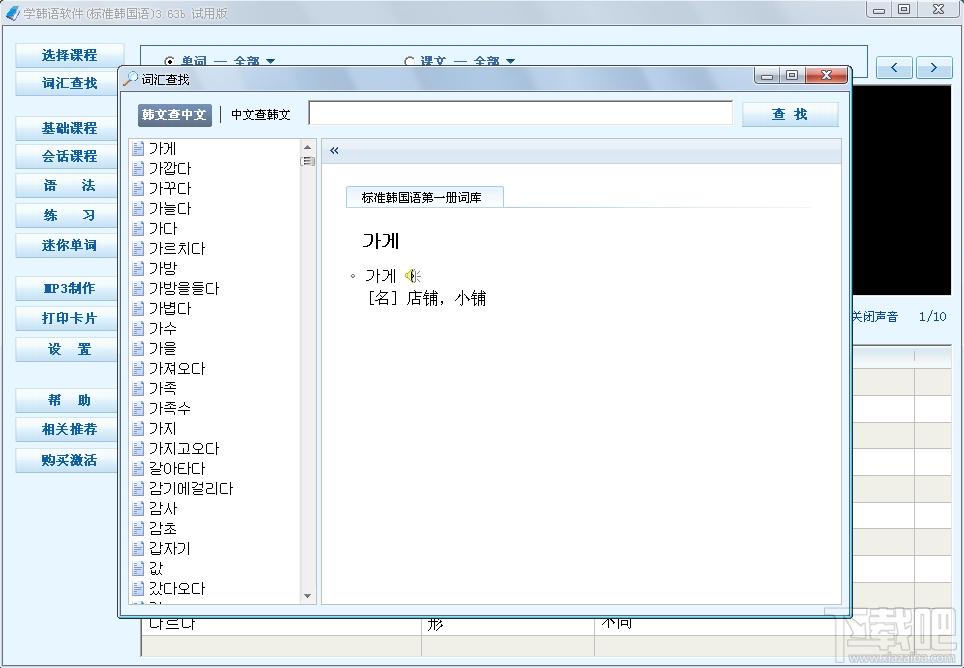Open the document icon beside 가볍다
Image resolution: width=964 pixels, height=668 pixels.
[x=138, y=308]
